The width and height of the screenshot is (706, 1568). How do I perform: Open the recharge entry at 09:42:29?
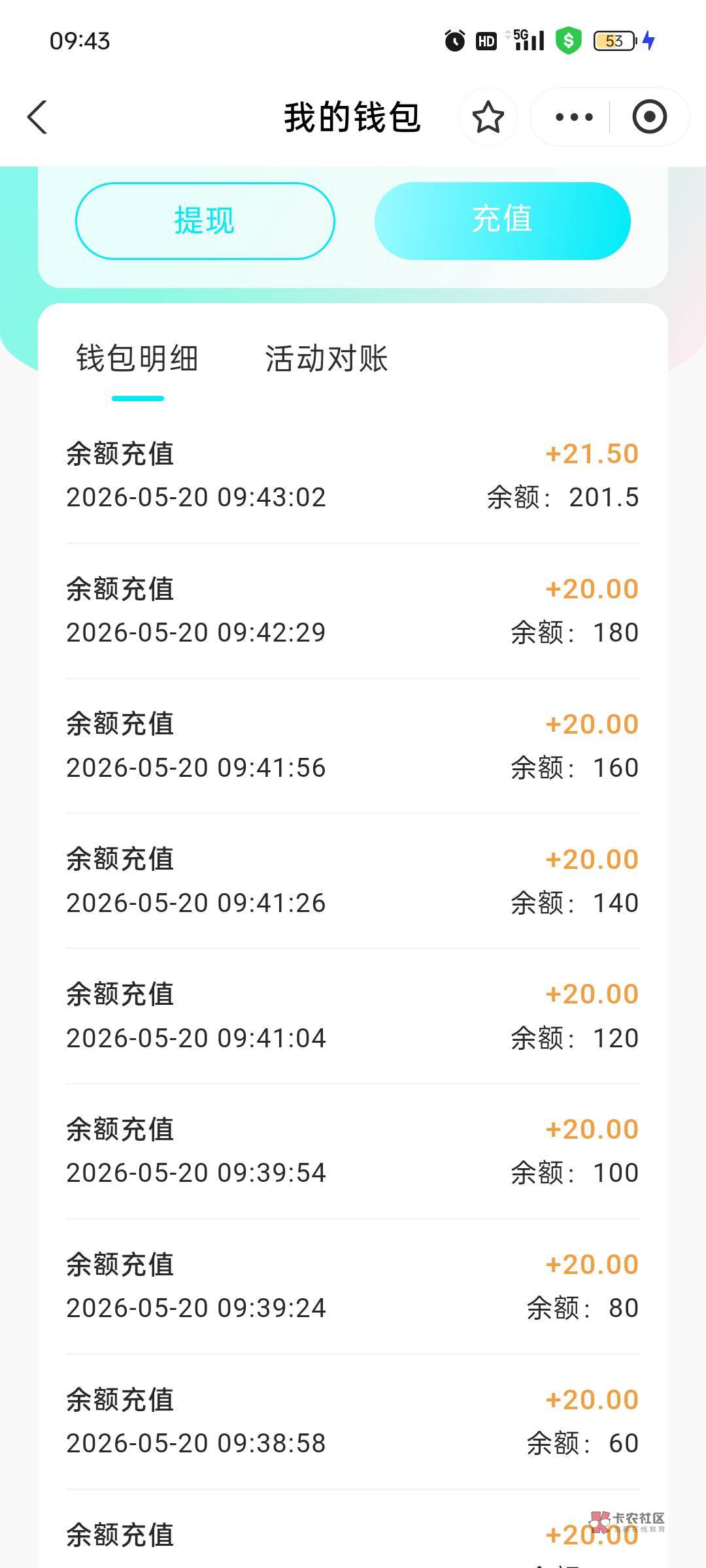(x=352, y=611)
